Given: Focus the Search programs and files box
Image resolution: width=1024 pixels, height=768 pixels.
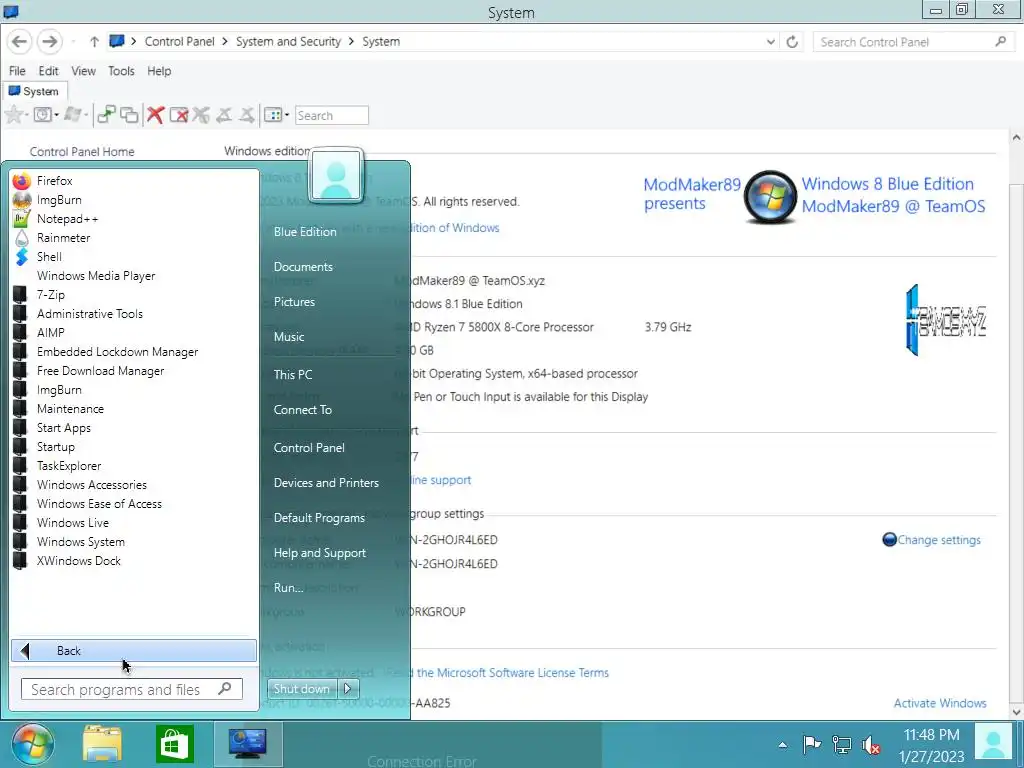Looking at the screenshot, I should coord(131,689).
